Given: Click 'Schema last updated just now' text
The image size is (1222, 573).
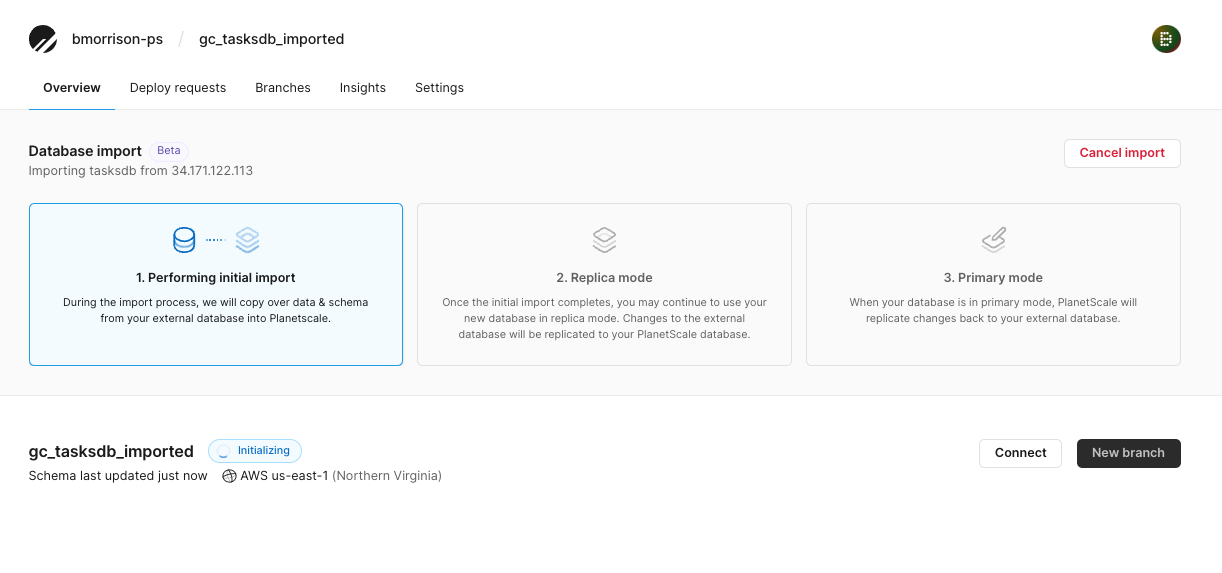Looking at the screenshot, I should [x=118, y=476].
